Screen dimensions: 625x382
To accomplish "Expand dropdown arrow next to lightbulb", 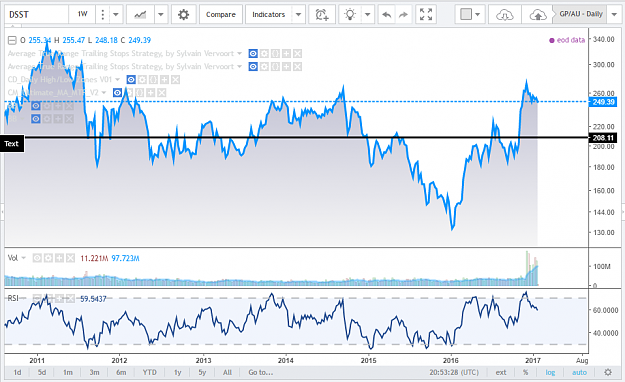I will tap(368, 15).
